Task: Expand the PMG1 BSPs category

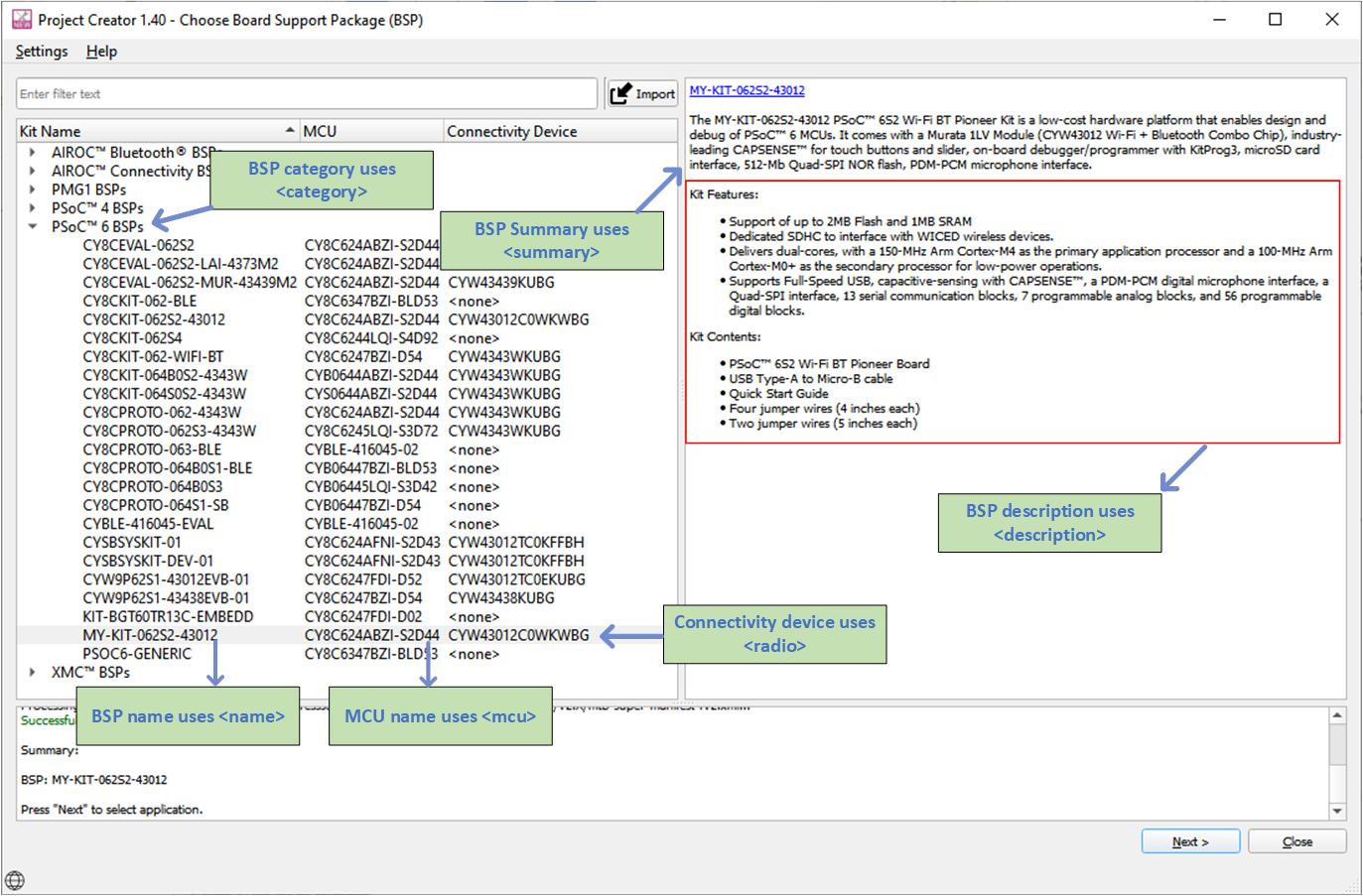Action: tap(33, 189)
